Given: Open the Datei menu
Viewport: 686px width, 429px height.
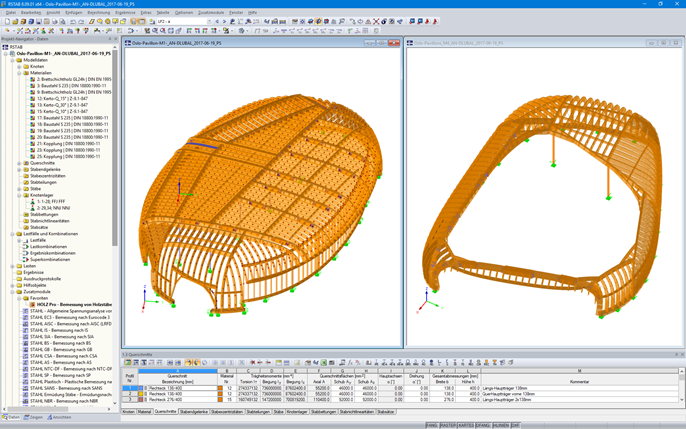Looking at the screenshot, I should [x=11, y=13].
